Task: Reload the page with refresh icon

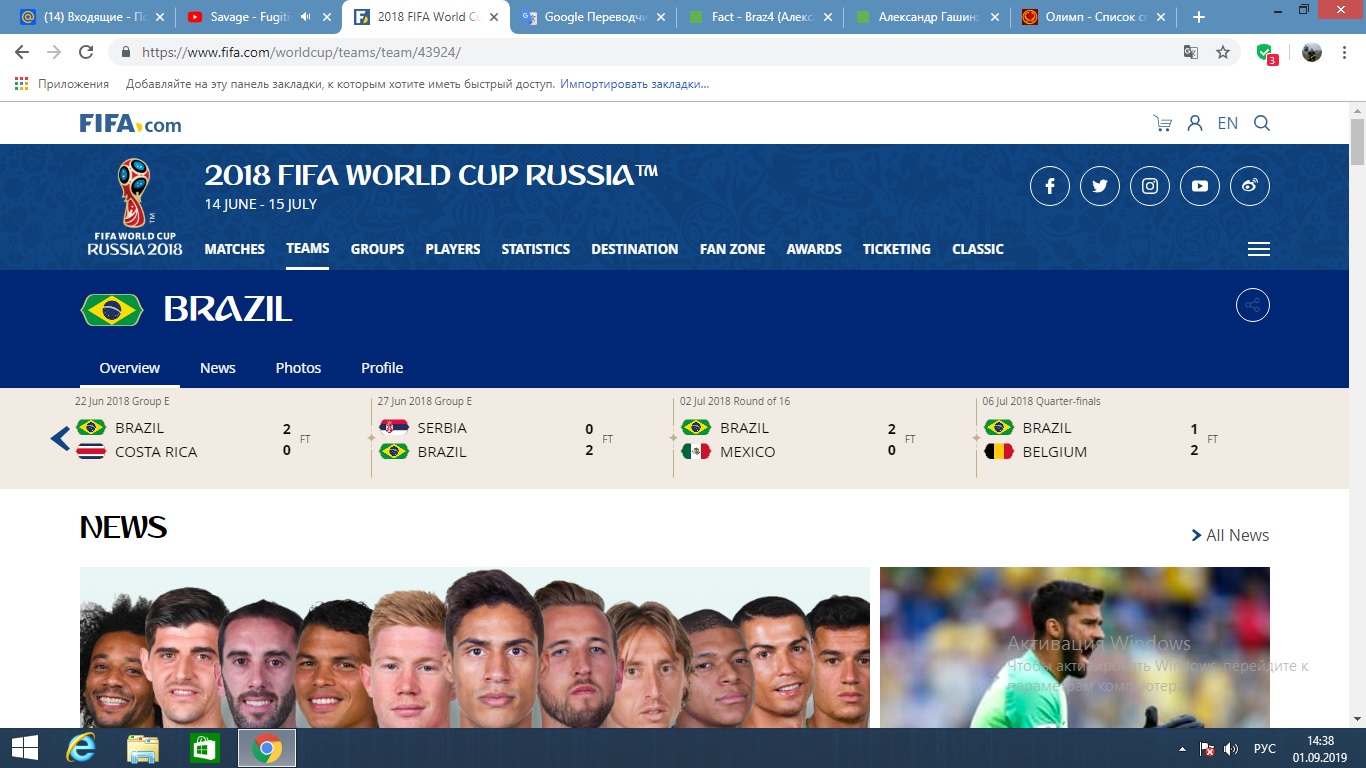Action: pos(86,52)
